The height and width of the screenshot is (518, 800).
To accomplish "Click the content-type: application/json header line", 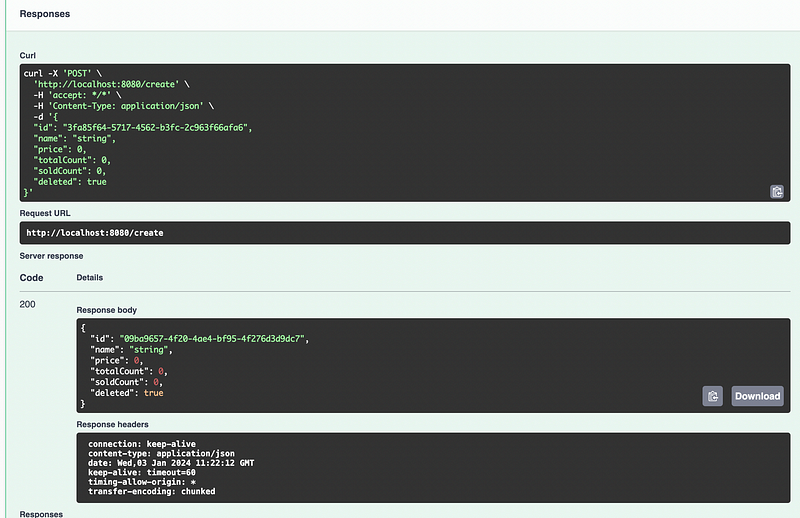I will click(x=160, y=455).
